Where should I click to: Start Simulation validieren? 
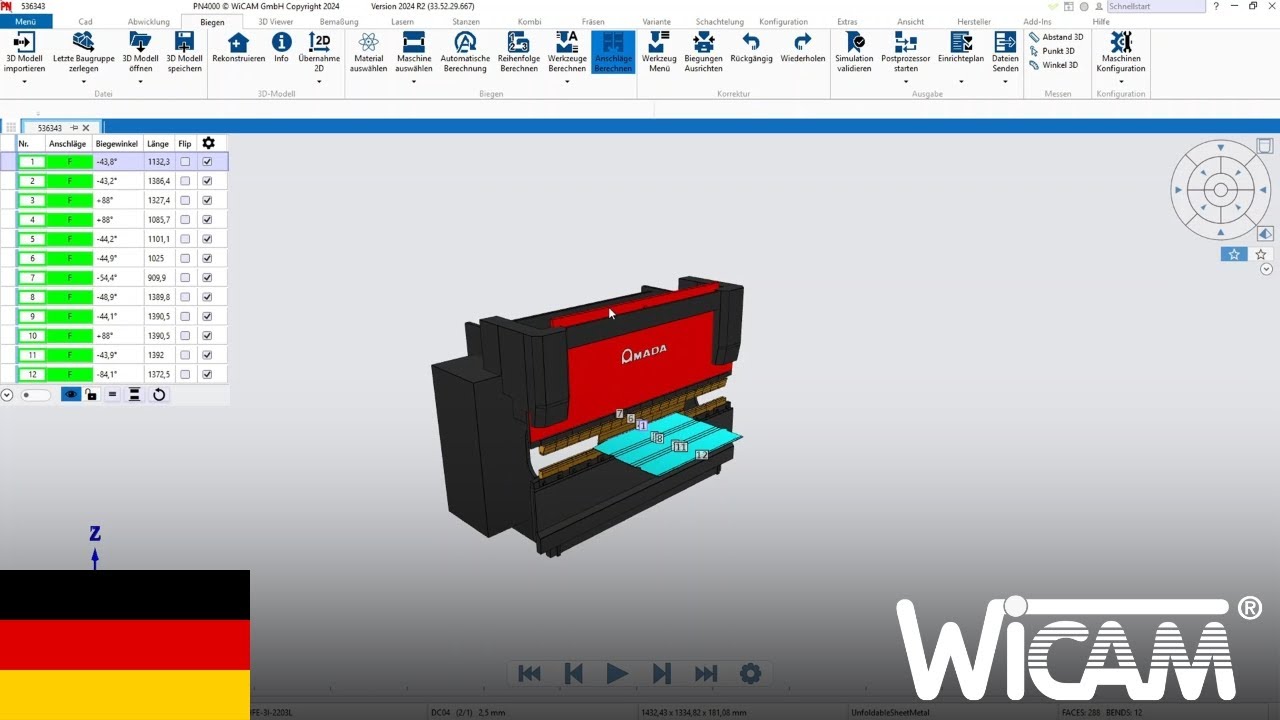pyautogui.click(x=854, y=52)
